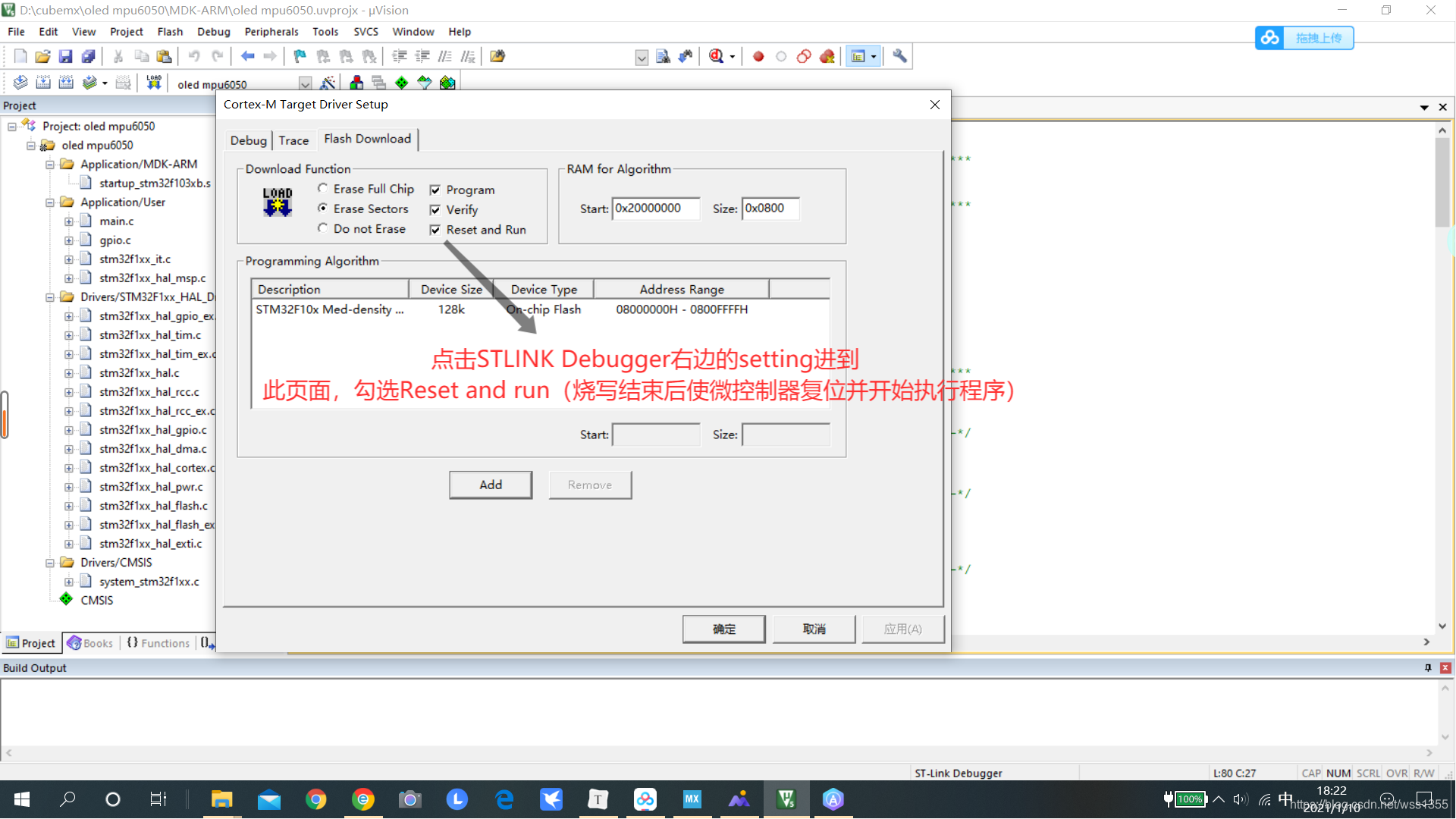Click the kill all breakpoints icon
The height and width of the screenshot is (819, 1456).
pos(827,56)
